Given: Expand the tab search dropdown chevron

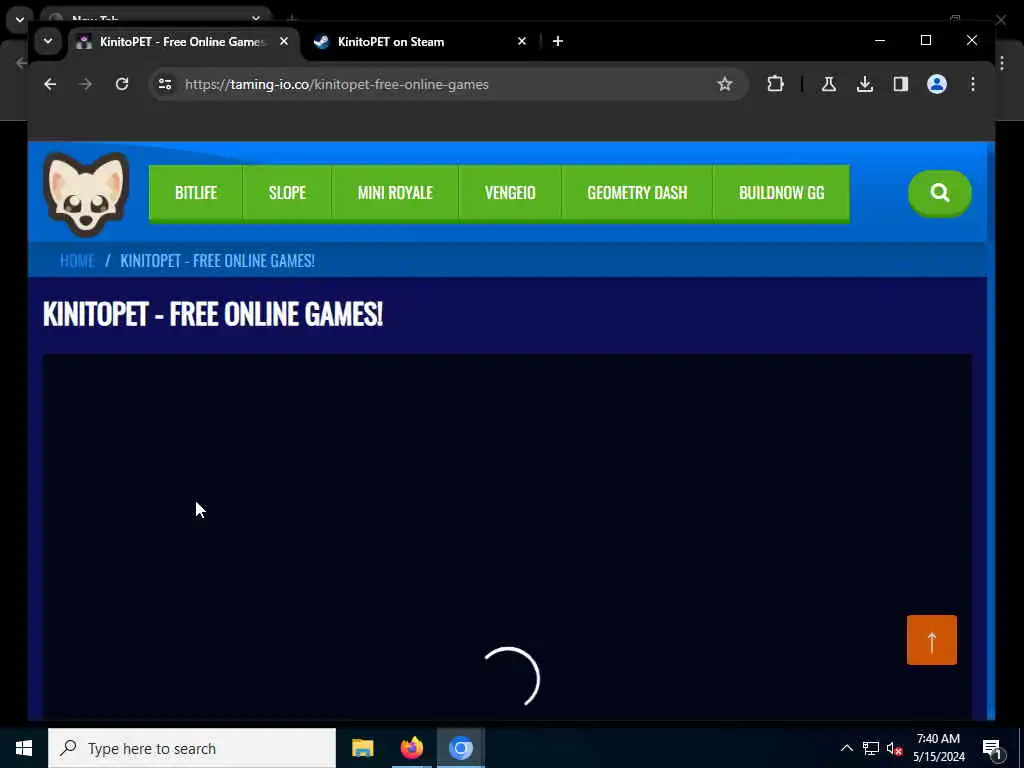Looking at the screenshot, I should tap(48, 41).
